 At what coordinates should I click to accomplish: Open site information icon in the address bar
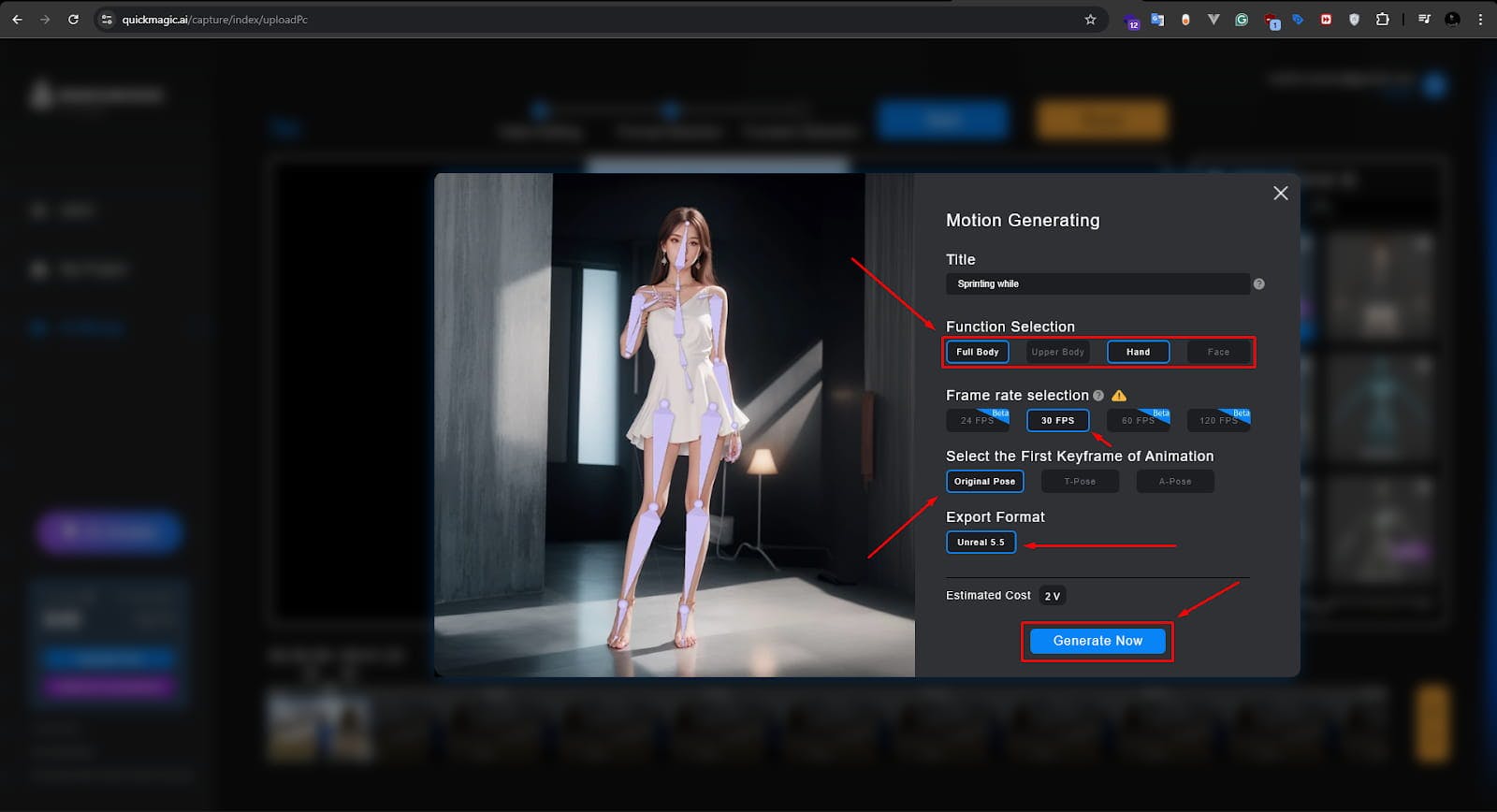point(107,19)
